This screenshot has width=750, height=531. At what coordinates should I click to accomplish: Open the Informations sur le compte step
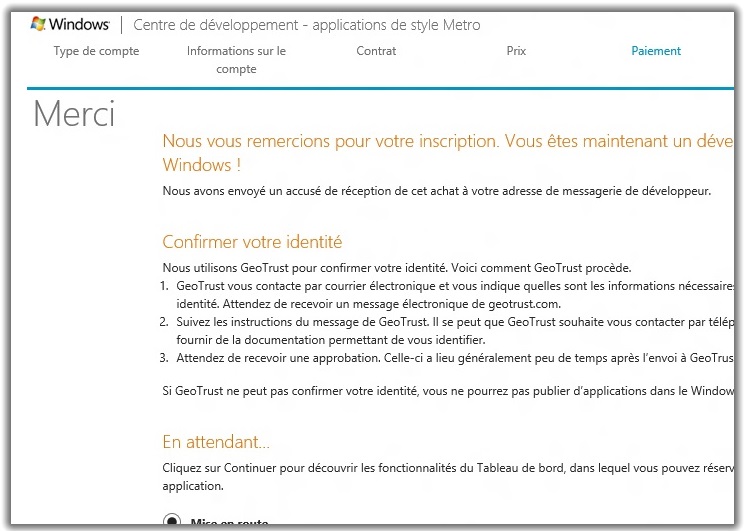click(x=236, y=60)
